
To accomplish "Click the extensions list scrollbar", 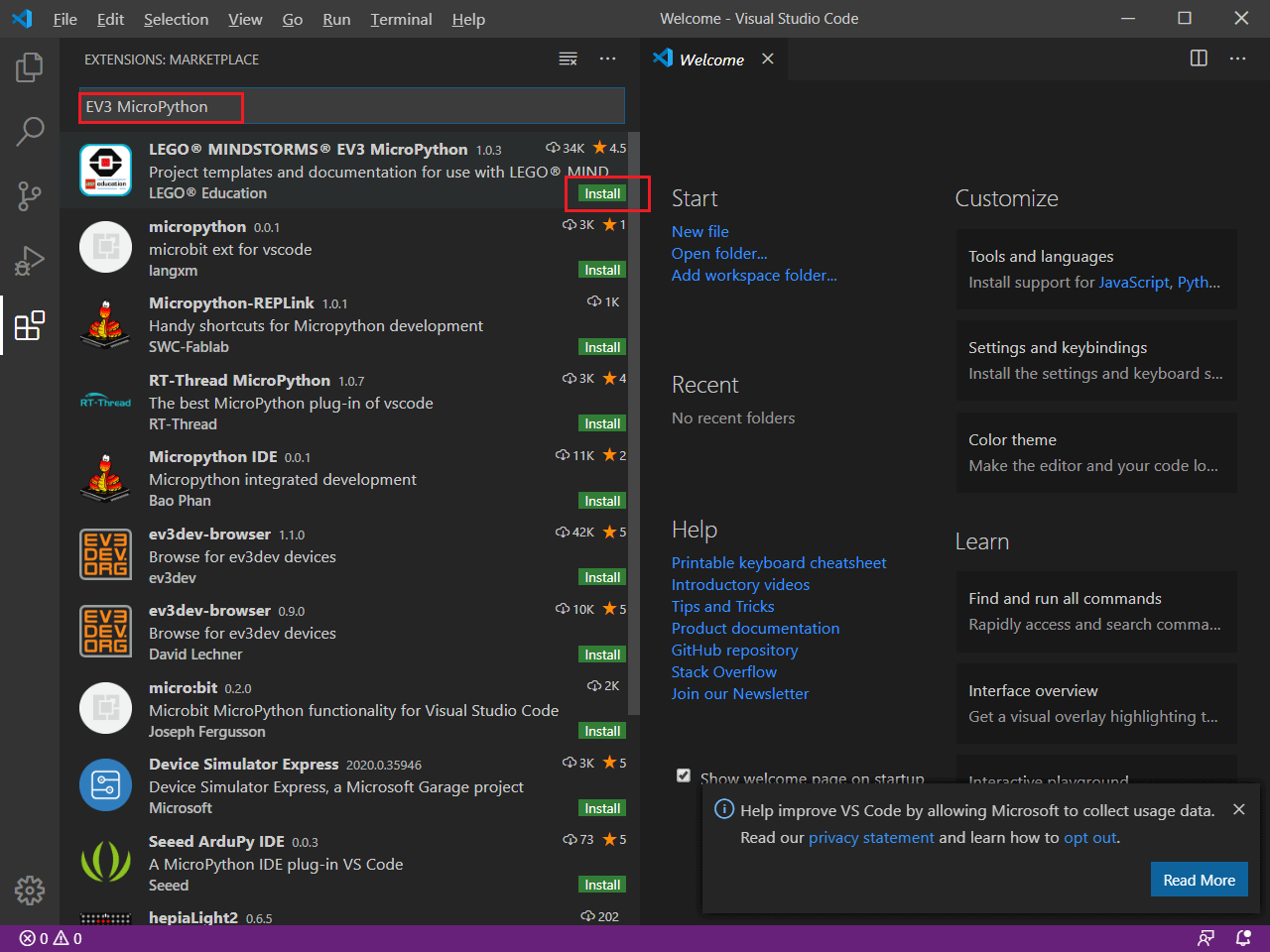I will [x=635, y=421].
